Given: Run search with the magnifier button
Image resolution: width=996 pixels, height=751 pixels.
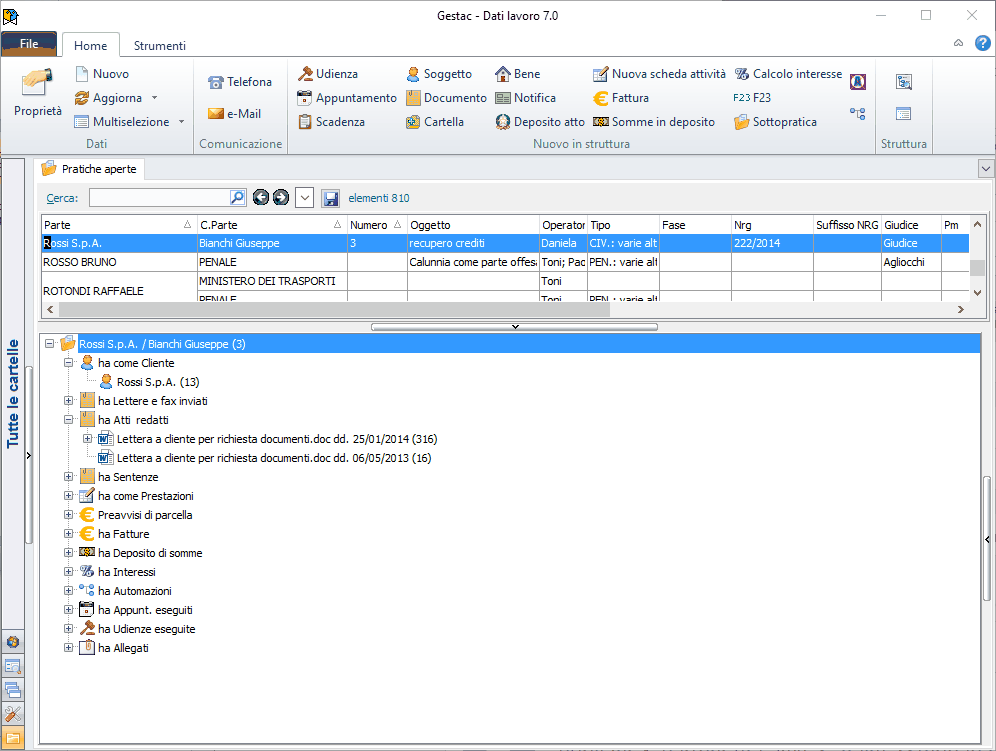Looking at the screenshot, I should (x=238, y=198).
